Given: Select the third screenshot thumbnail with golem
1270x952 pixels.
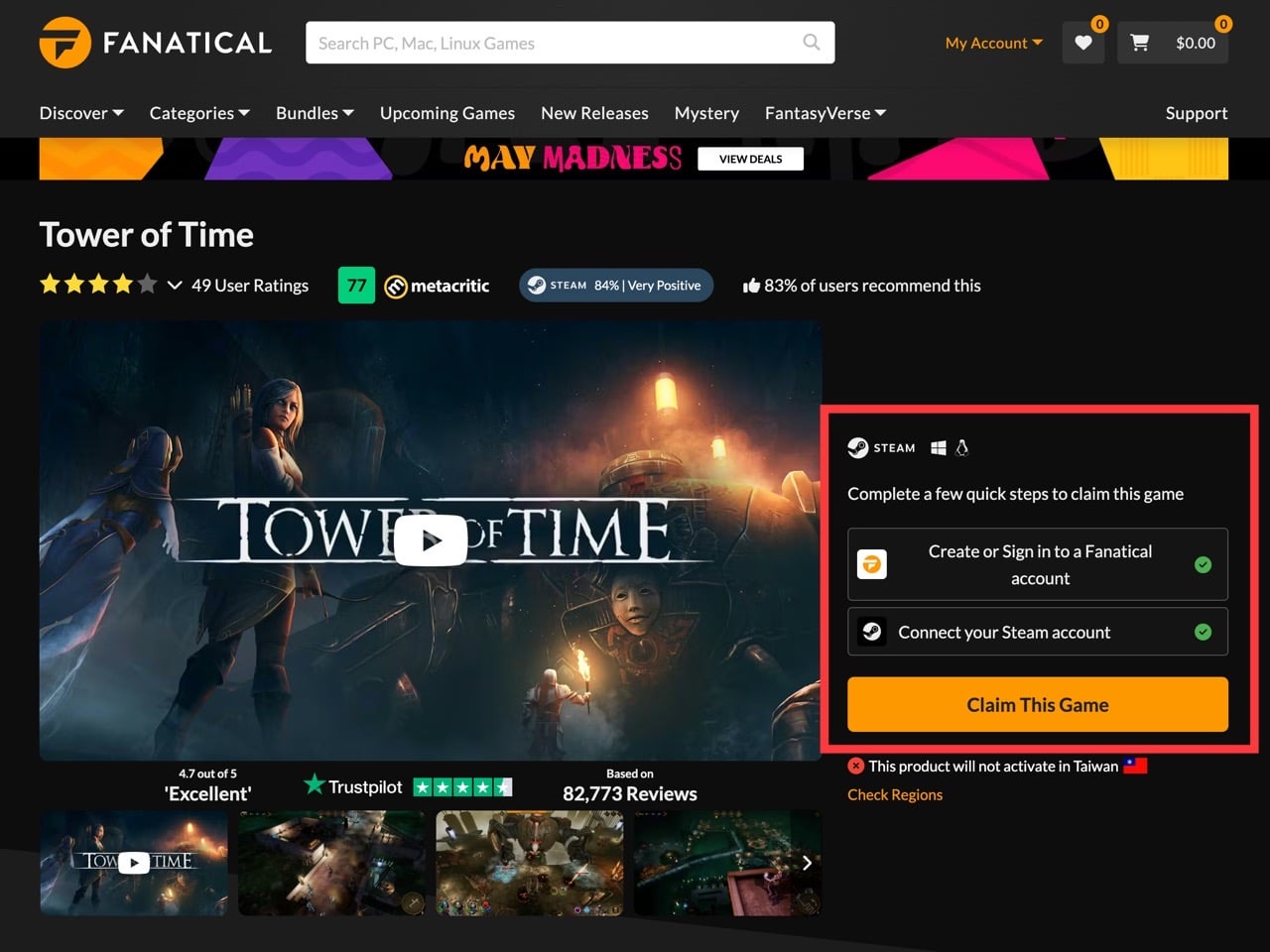Looking at the screenshot, I should (530, 863).
